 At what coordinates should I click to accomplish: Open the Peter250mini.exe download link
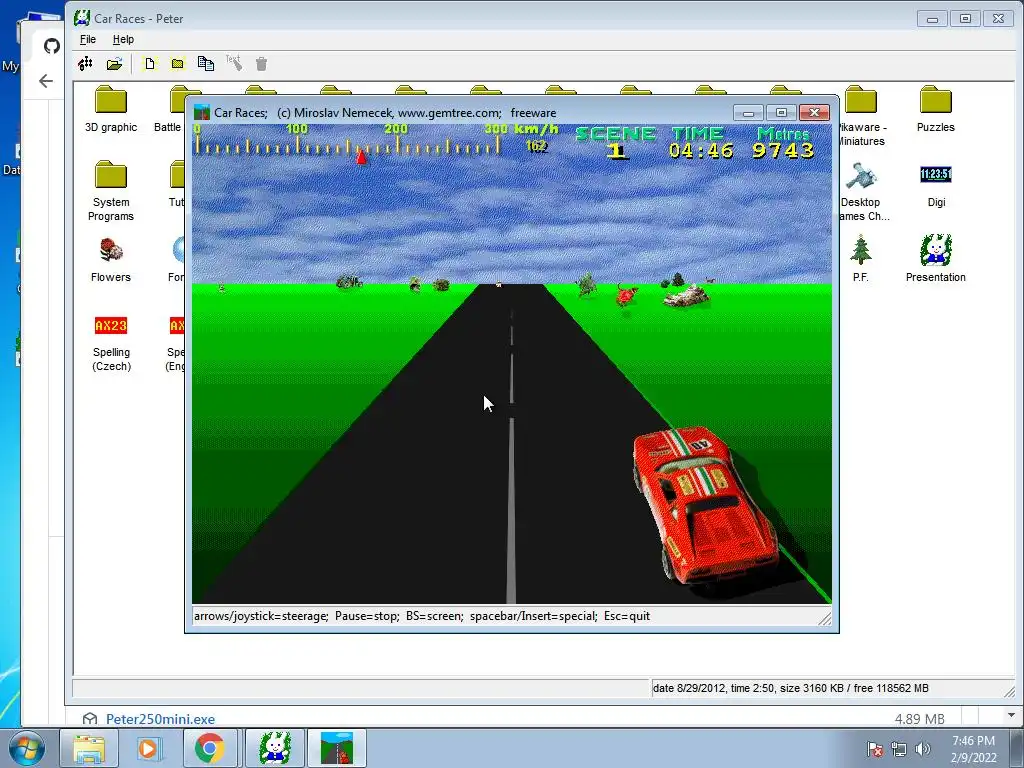point(160,719)
